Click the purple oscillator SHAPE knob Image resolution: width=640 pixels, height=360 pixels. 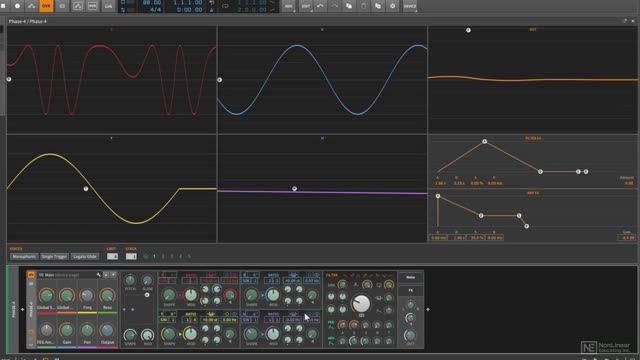click(251, 334)
